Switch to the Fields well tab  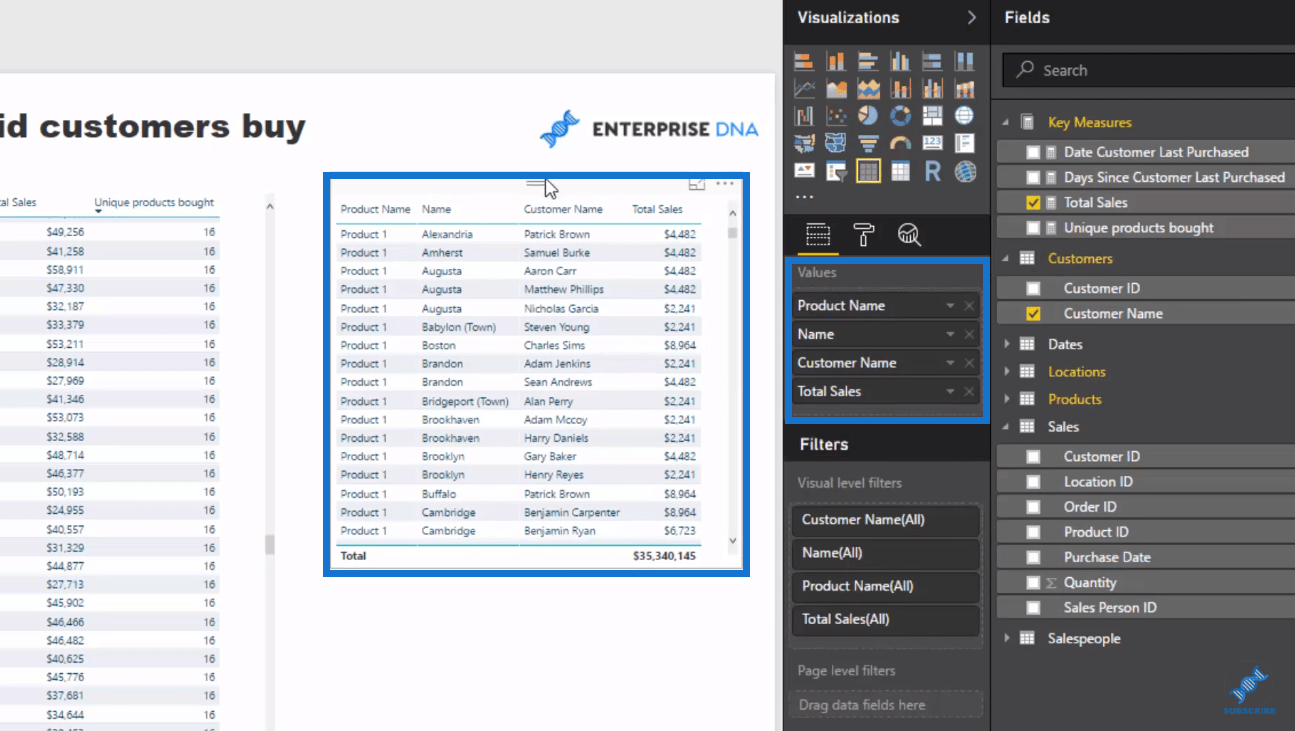click(818, 235)
